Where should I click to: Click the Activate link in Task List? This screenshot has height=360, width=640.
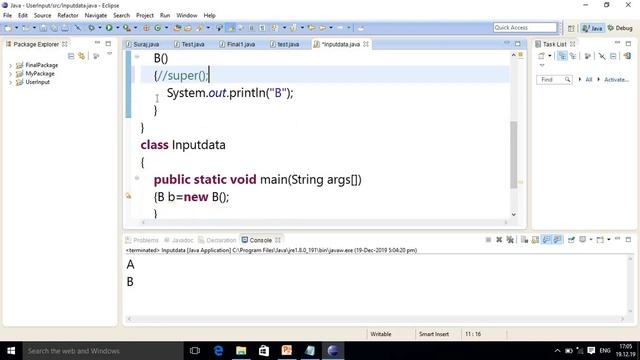(616, 80)
